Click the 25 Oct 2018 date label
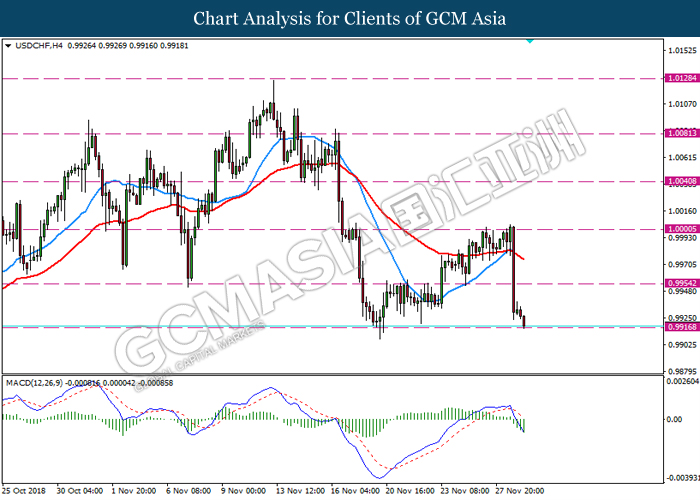700x500 pixels. (x=23, y=491)
